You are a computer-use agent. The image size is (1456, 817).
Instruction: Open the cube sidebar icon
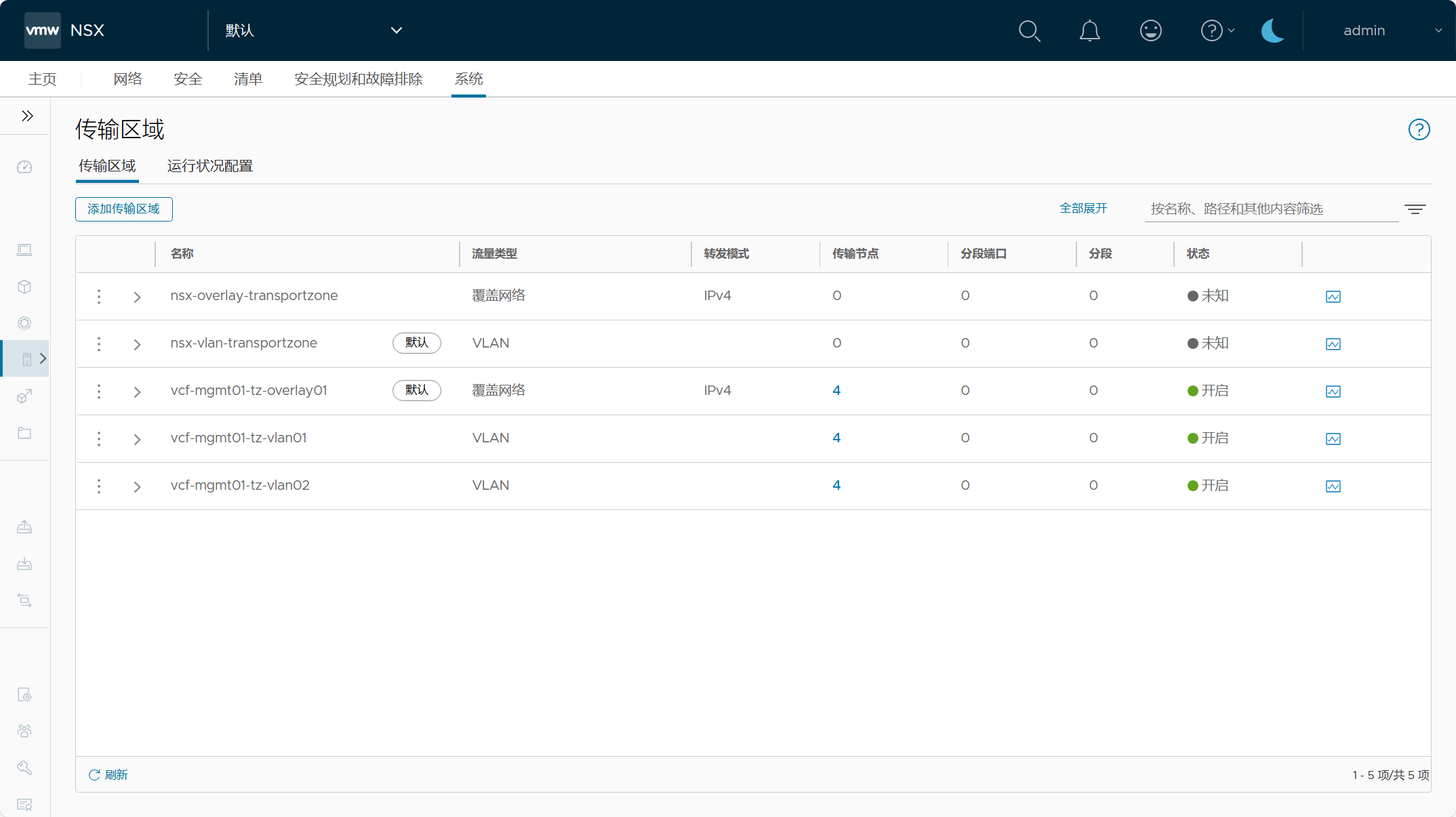point(24,287)
